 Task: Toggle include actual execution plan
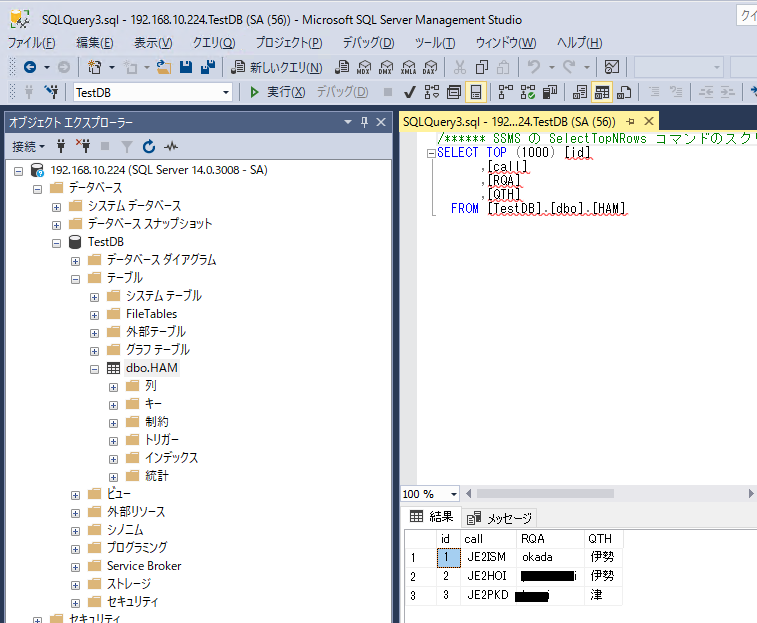point(503,92)
